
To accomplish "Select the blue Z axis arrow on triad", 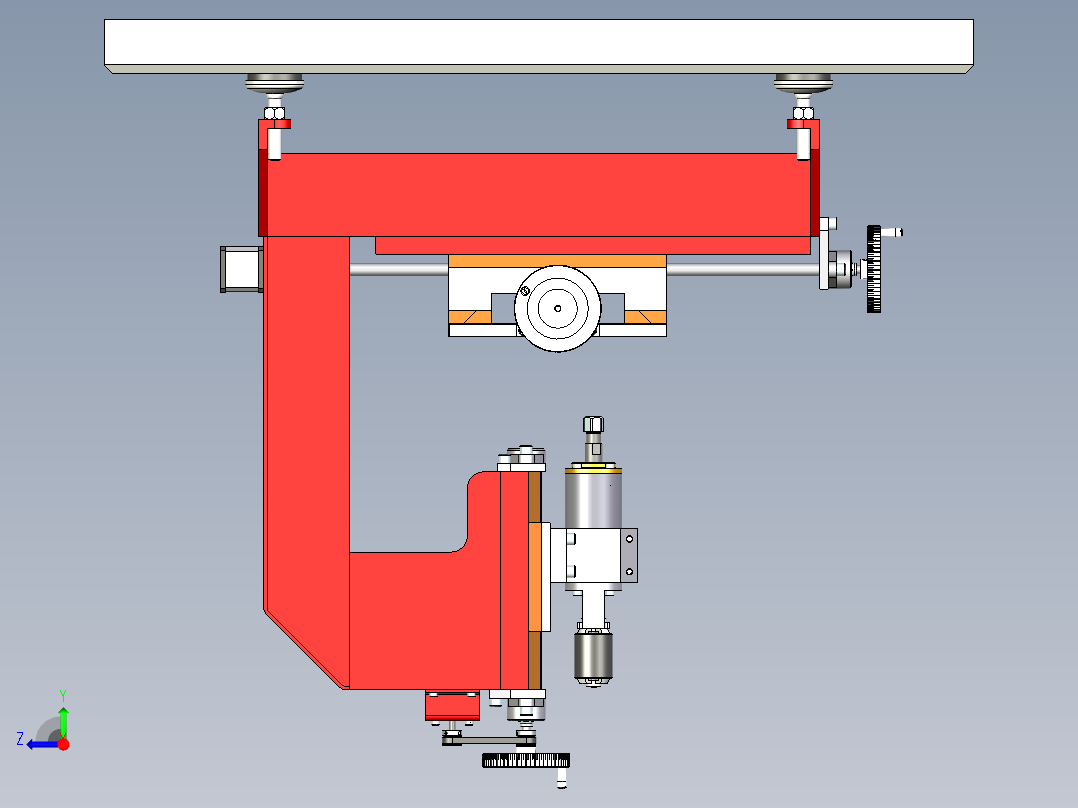I will point(41,744).
